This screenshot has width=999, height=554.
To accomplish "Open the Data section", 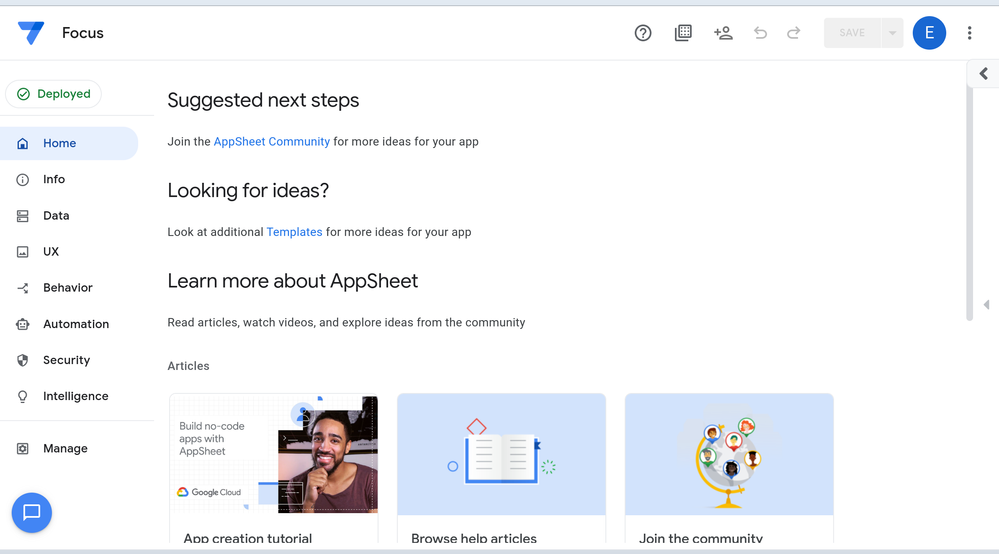I will (69, 216).
